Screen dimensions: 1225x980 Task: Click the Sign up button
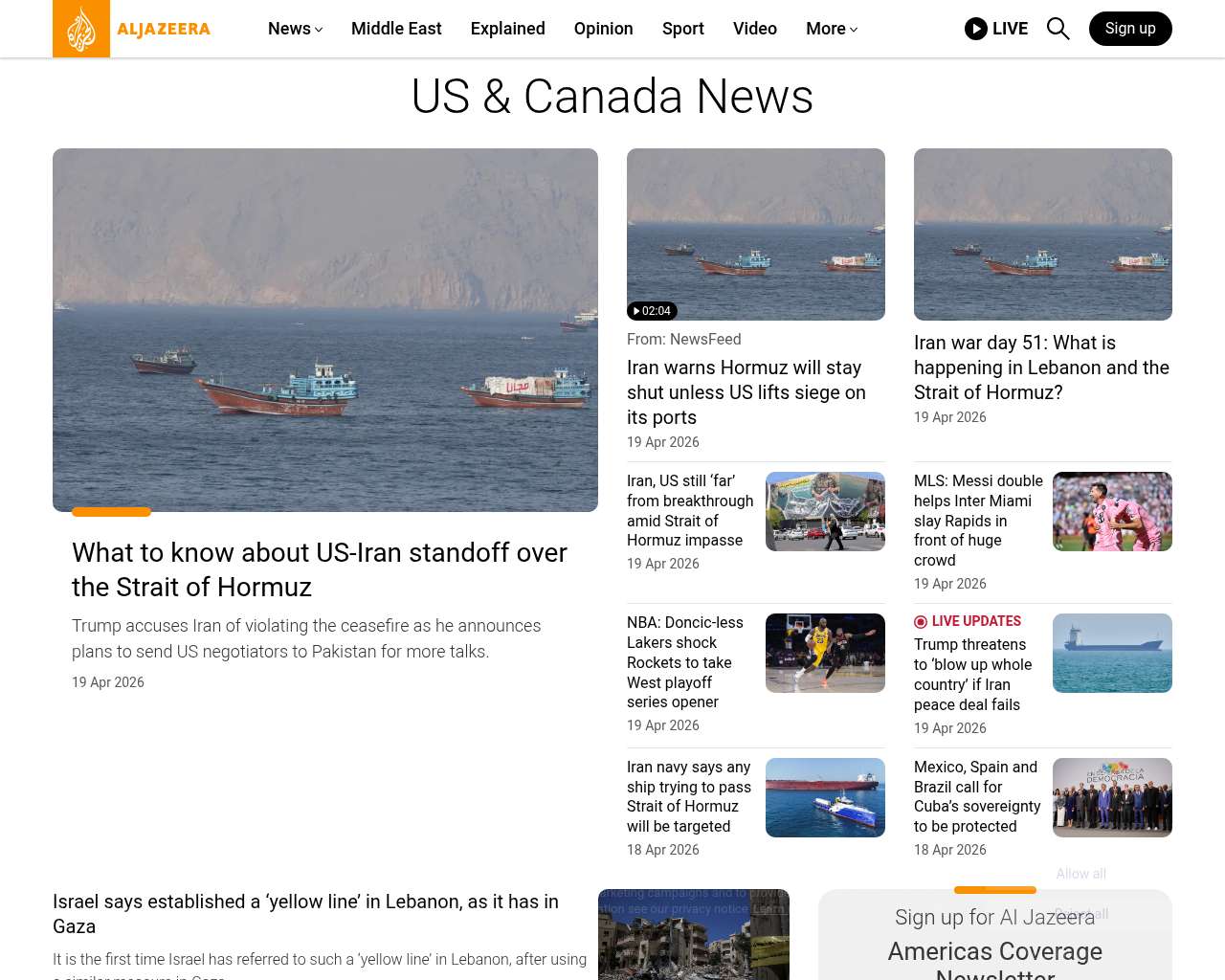(x=1129, y=29)
